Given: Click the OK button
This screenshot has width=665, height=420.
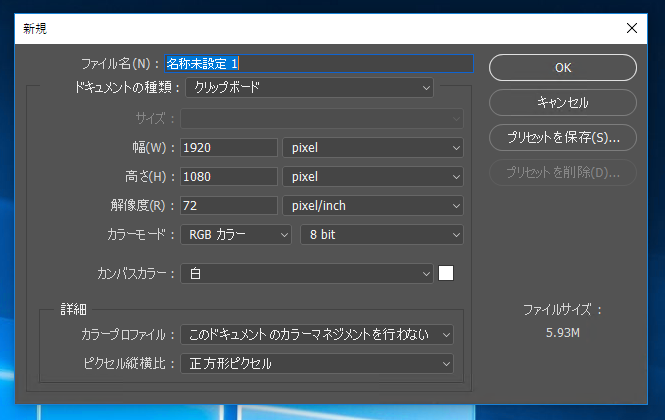Looking at the screenshot, I should [x=562, y=67].
